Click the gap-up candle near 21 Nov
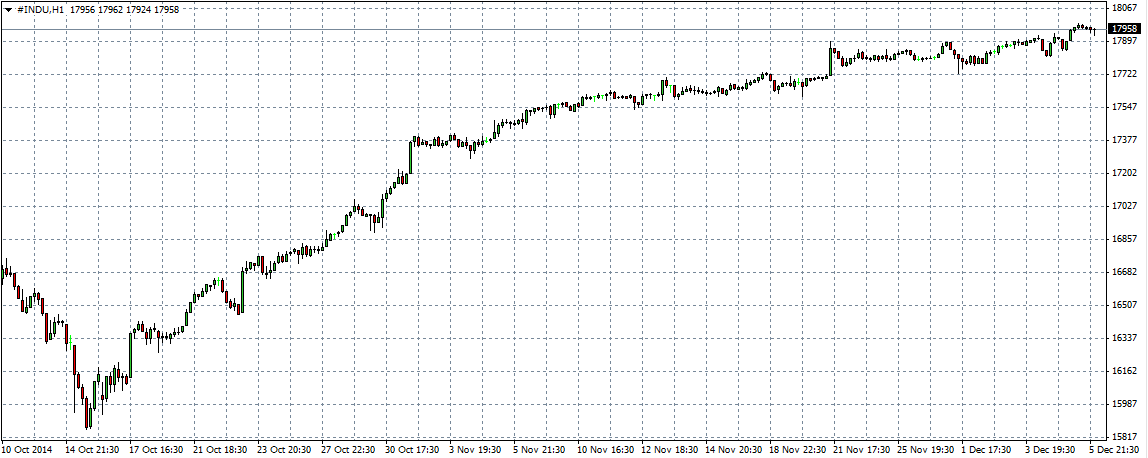This screenshot has width=1148, height=458. coord(832,60)
